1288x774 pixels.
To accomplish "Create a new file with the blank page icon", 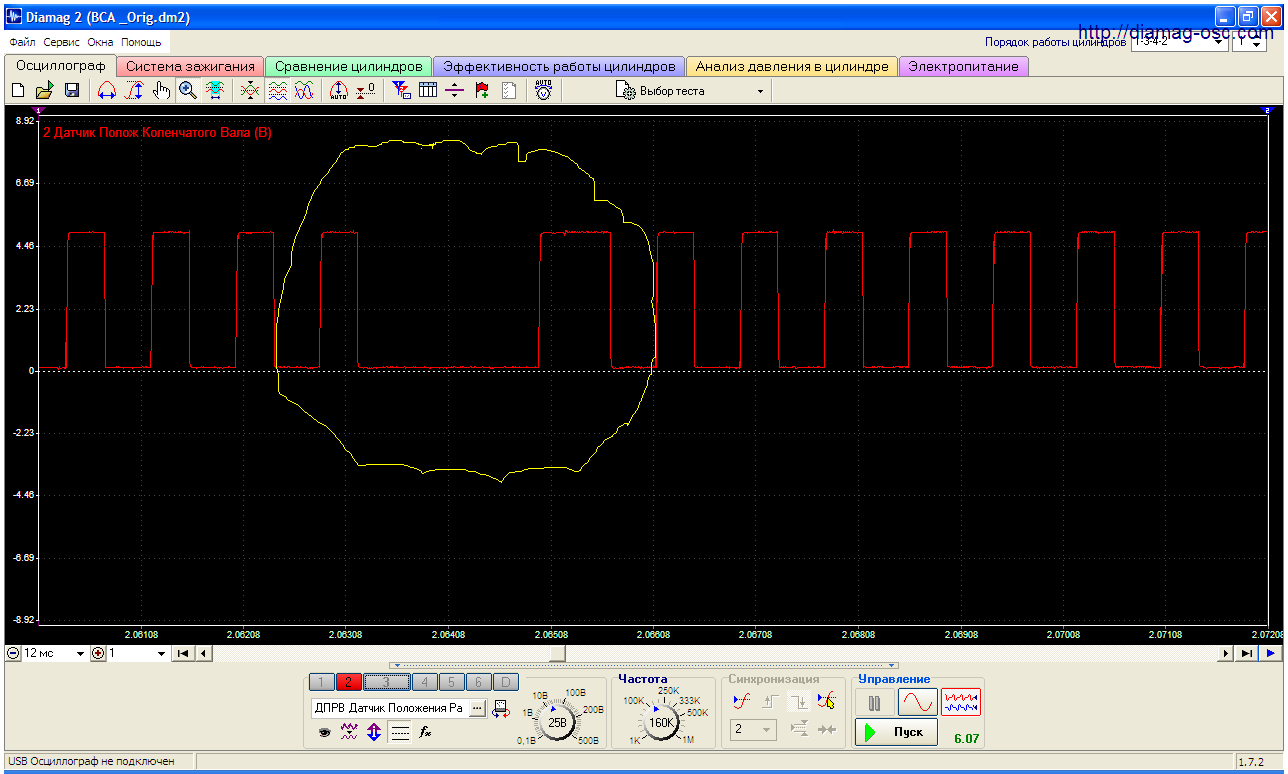I will 18,91.
